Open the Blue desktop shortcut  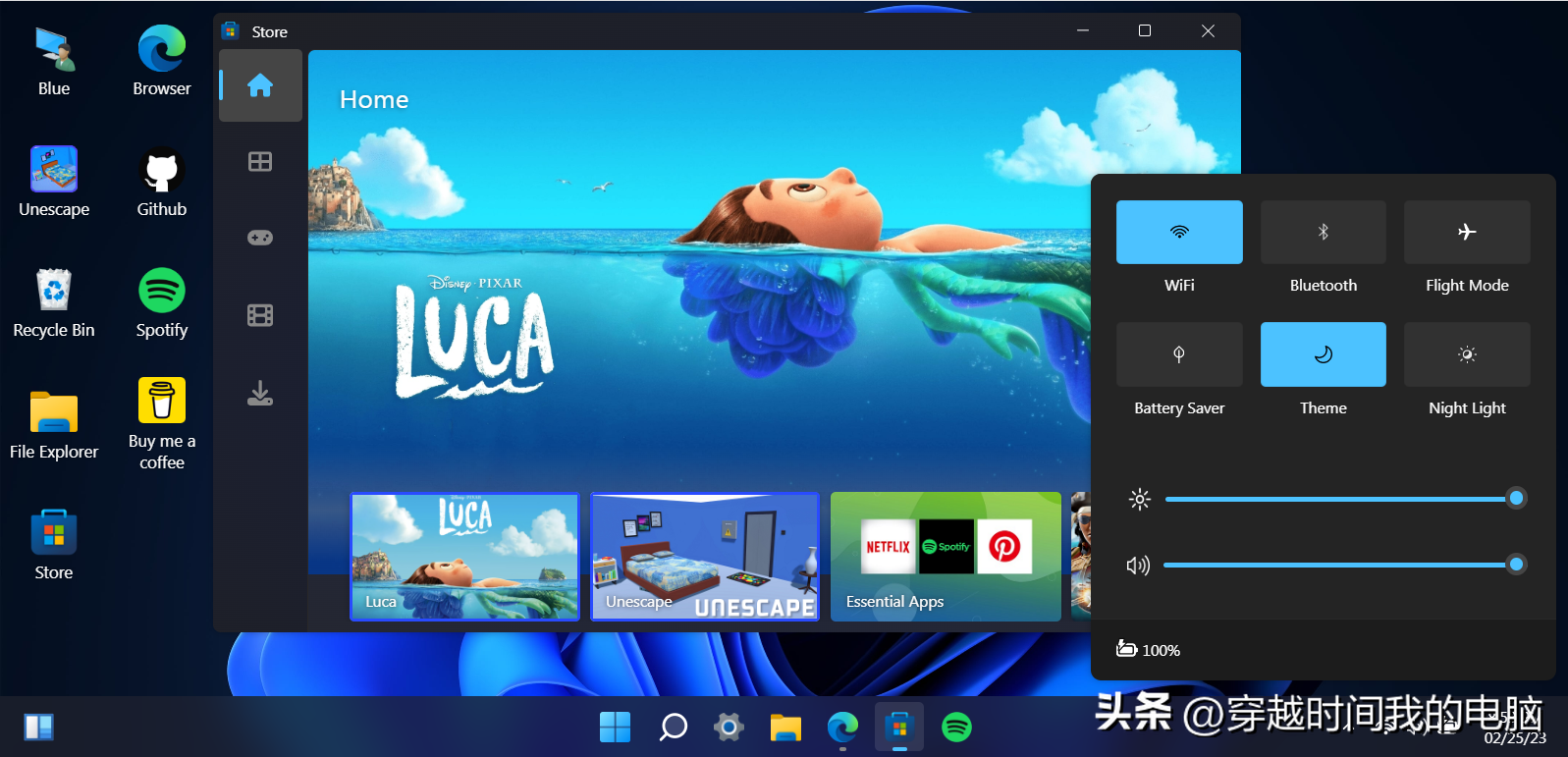(x=54, y=62)
